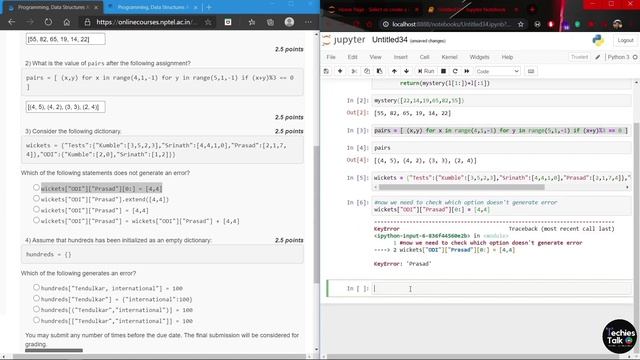Click the Python 3 kernel indicator
Image resolution: width=640 pixels, height=360 pixels.
618,57
